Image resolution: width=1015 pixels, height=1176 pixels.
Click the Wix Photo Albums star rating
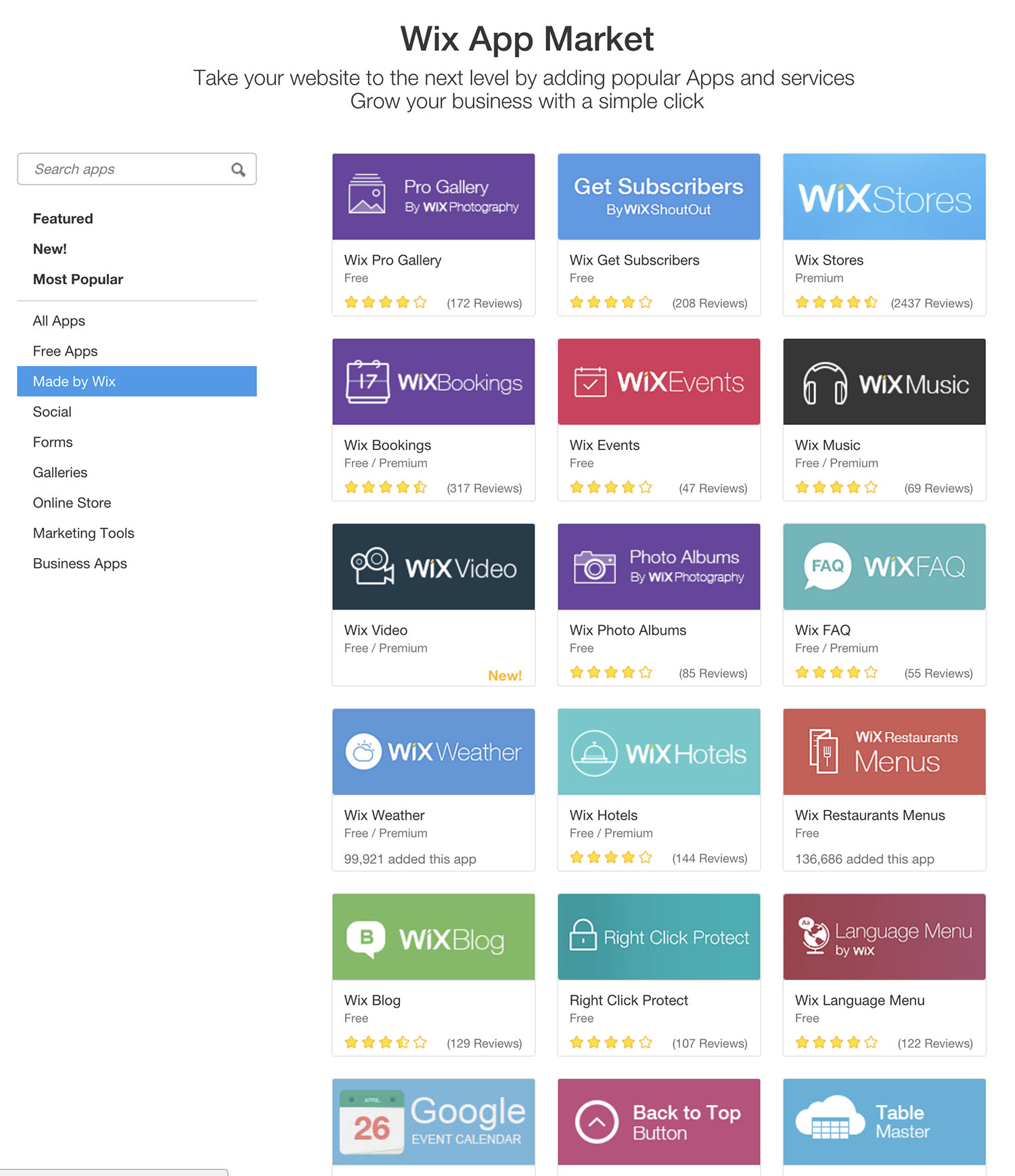[611, 673]
